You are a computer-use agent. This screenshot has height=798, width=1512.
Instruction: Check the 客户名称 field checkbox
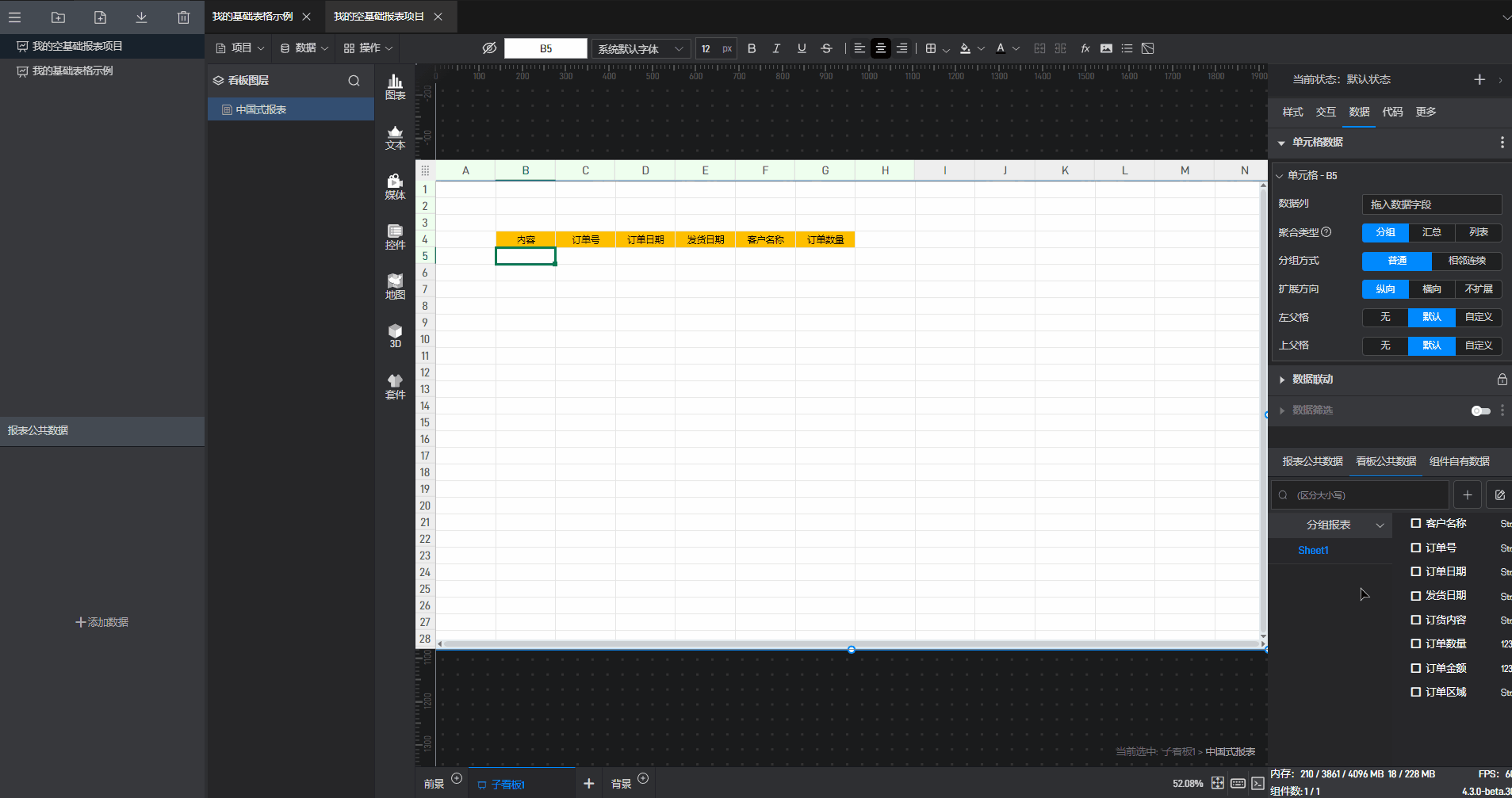1415,523
